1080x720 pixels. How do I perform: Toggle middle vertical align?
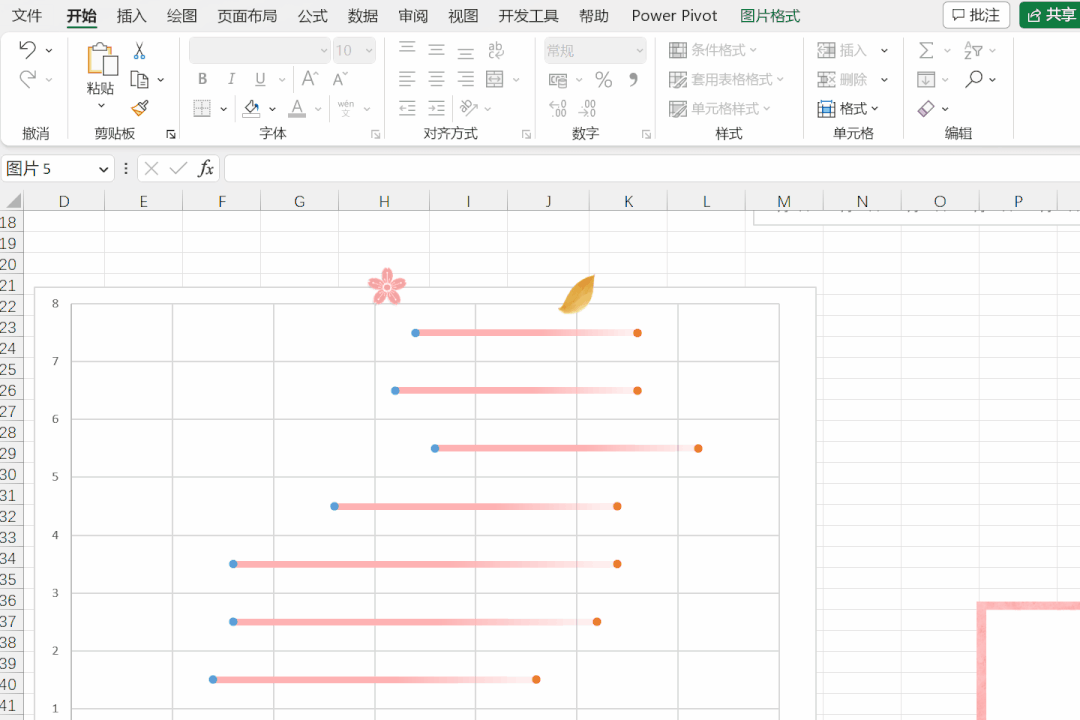437,50
